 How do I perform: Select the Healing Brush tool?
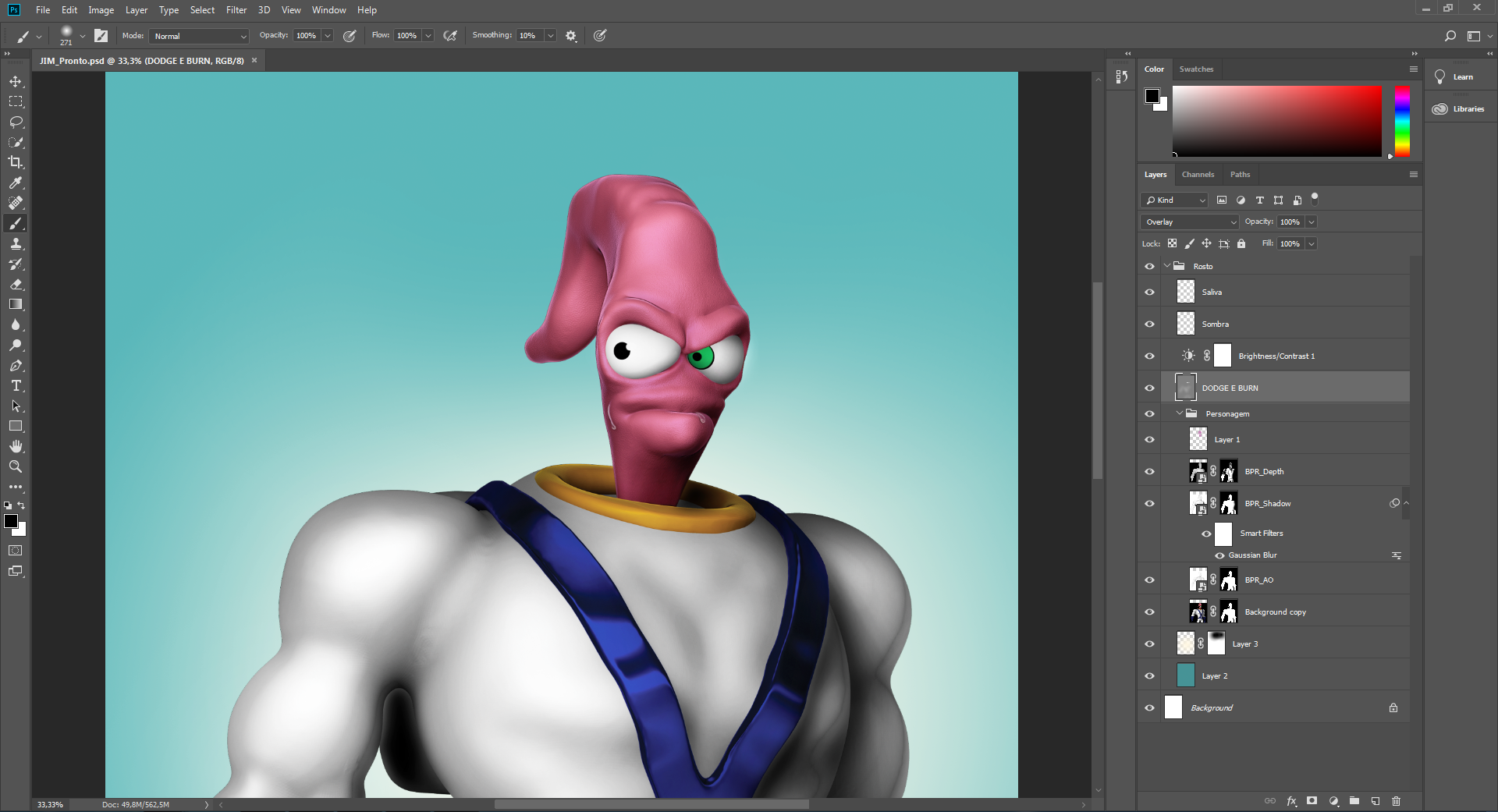(16, 203)
